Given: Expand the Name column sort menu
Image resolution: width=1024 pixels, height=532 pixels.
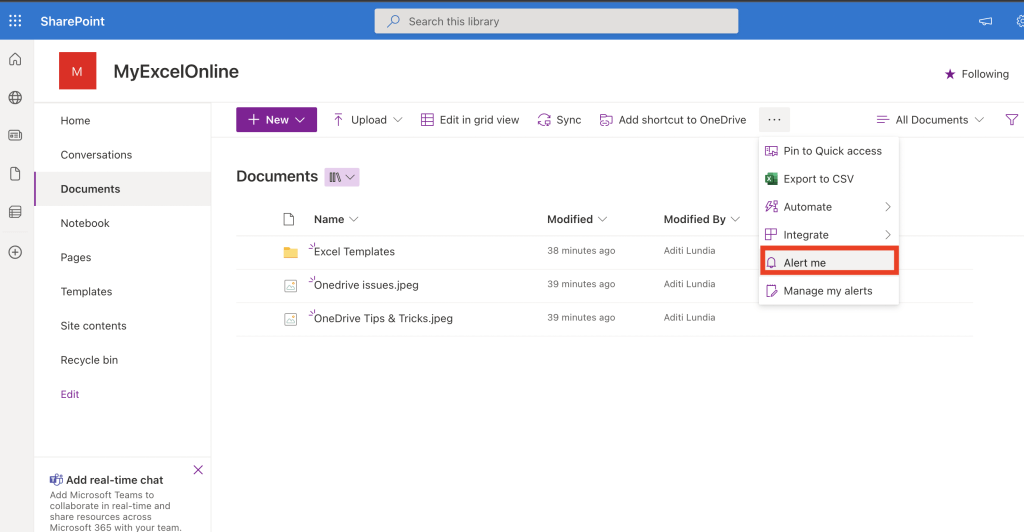Looking at the screenshot, I should [354, 219].
